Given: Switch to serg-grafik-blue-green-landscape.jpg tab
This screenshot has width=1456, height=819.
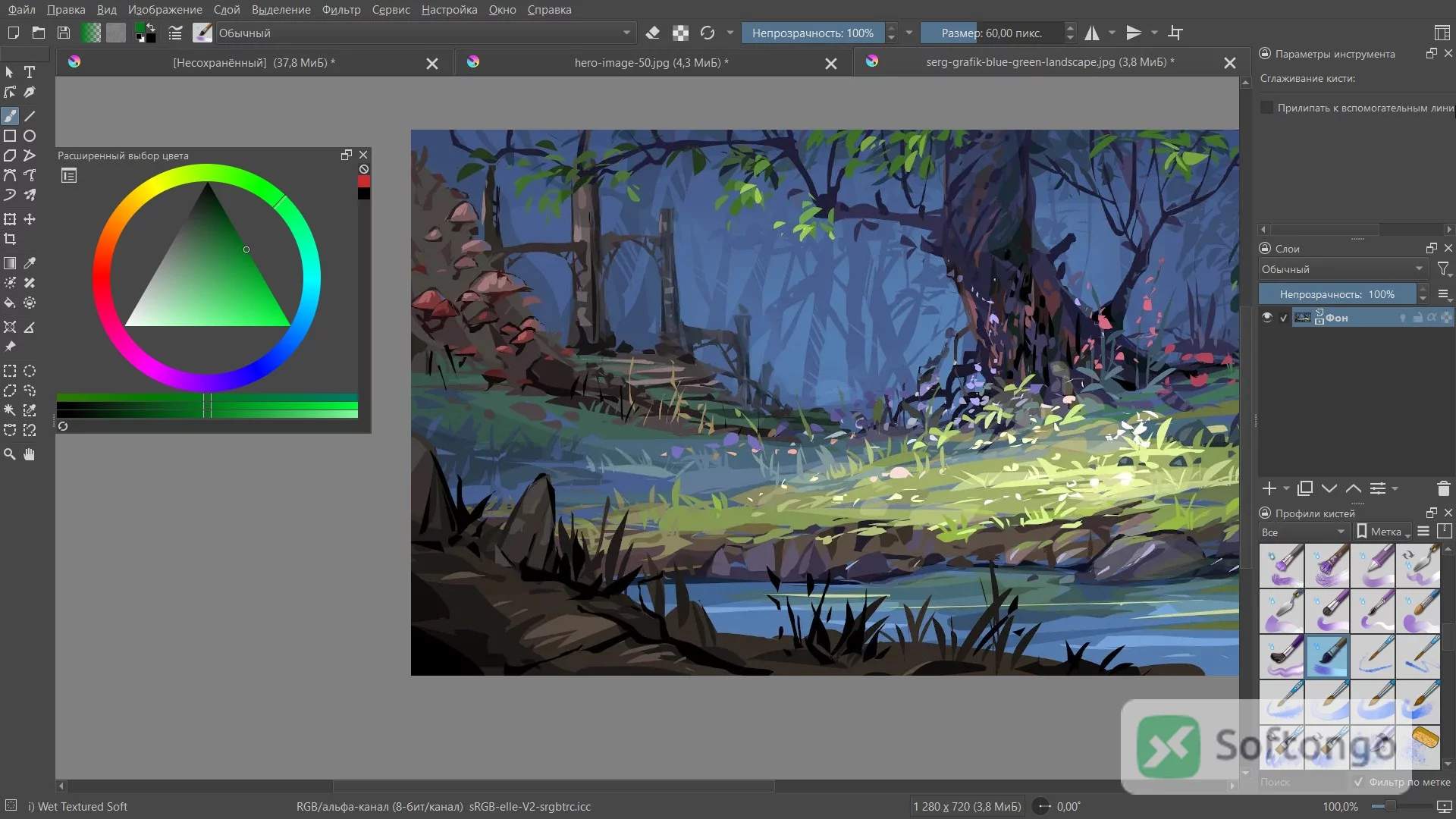Looking at the screenshot, I should tap(1050, 62).
